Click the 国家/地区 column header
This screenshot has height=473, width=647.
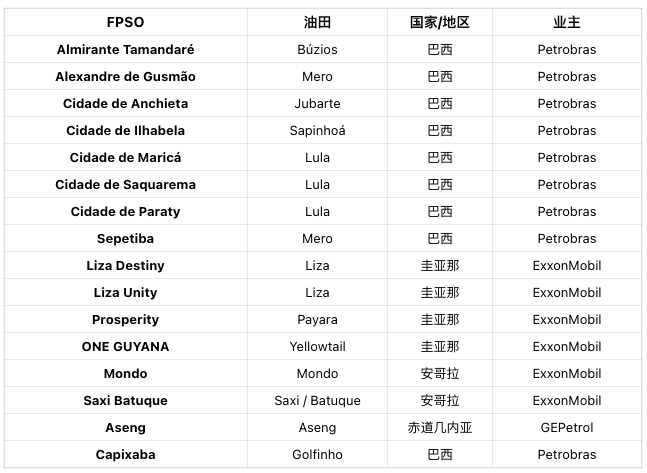point(439,22)
